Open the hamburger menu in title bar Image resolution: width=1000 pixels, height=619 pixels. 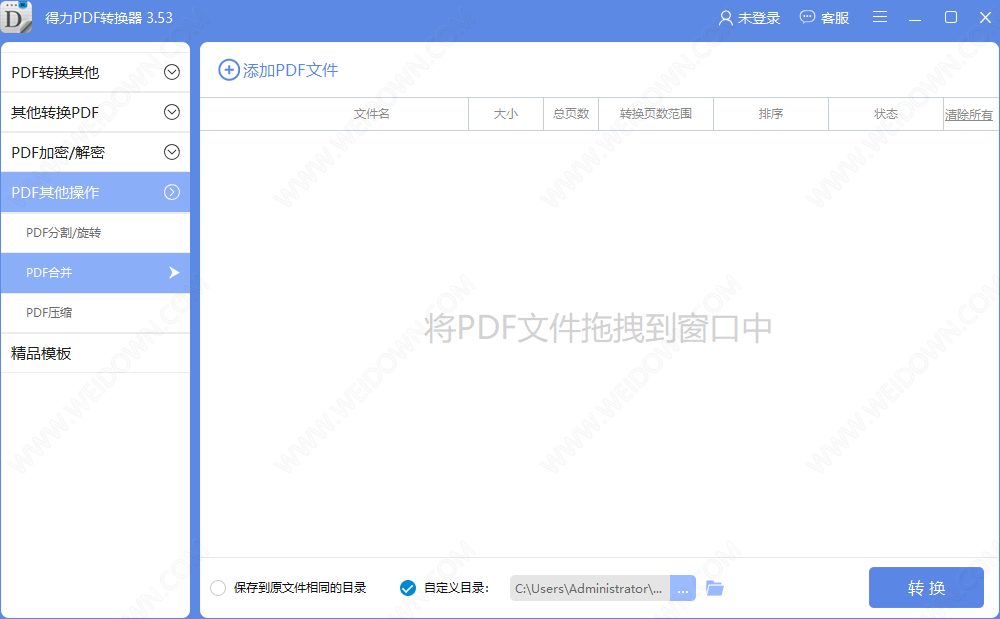click(879, 17)
